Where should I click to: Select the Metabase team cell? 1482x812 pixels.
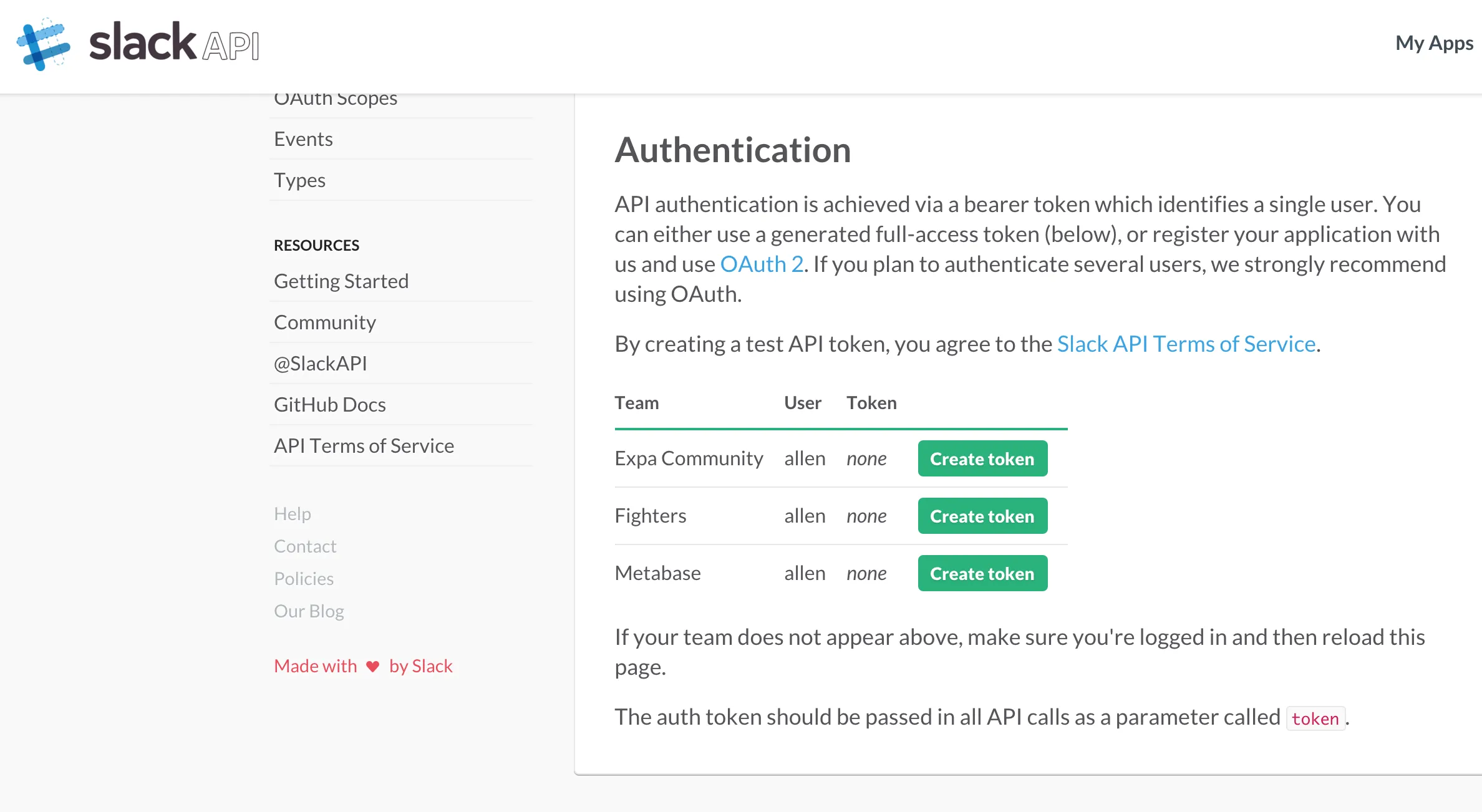click(x=657, y=573)
